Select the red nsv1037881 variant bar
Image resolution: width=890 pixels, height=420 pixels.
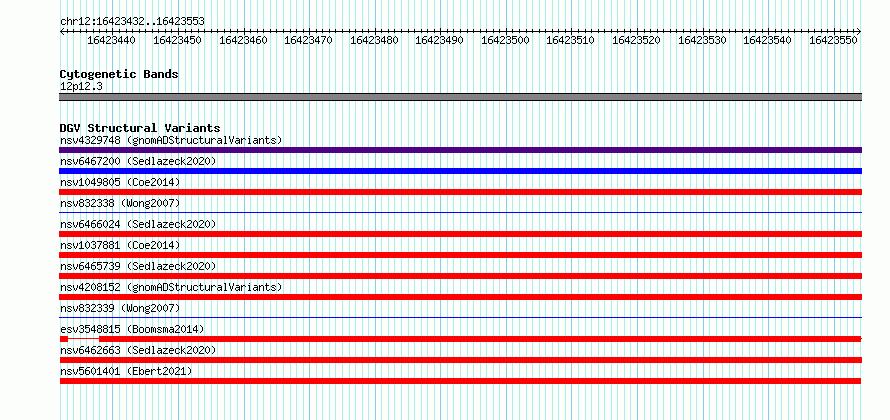(460, 255)
